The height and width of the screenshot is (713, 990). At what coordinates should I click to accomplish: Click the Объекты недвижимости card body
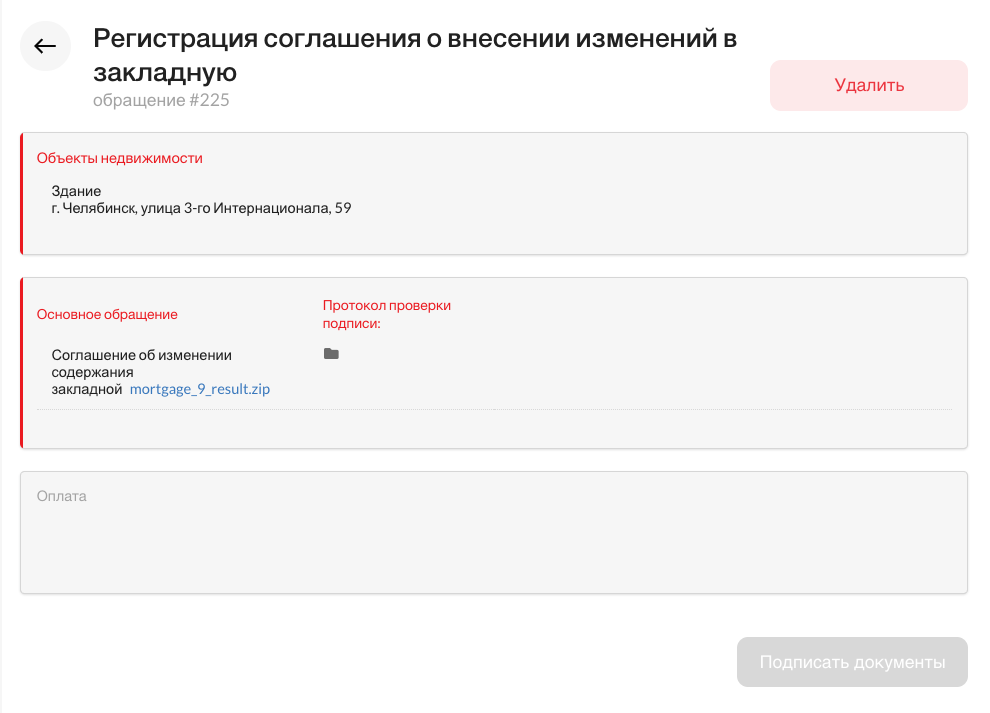click(x=494, y=193)
